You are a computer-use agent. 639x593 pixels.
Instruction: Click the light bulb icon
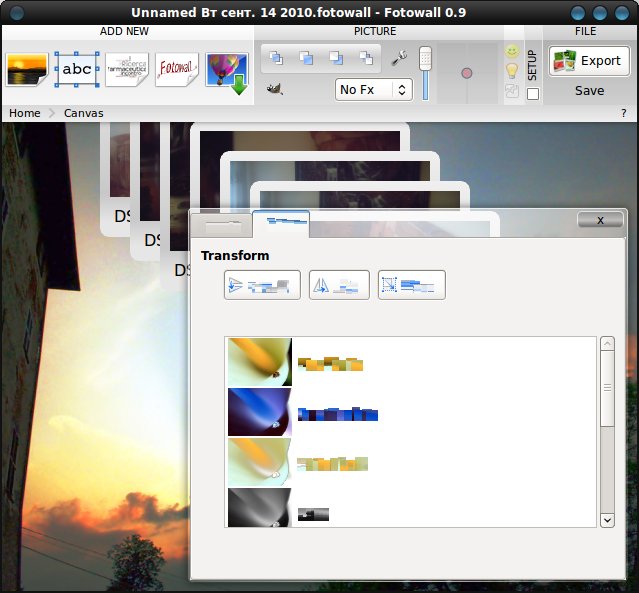pos(512,71)
